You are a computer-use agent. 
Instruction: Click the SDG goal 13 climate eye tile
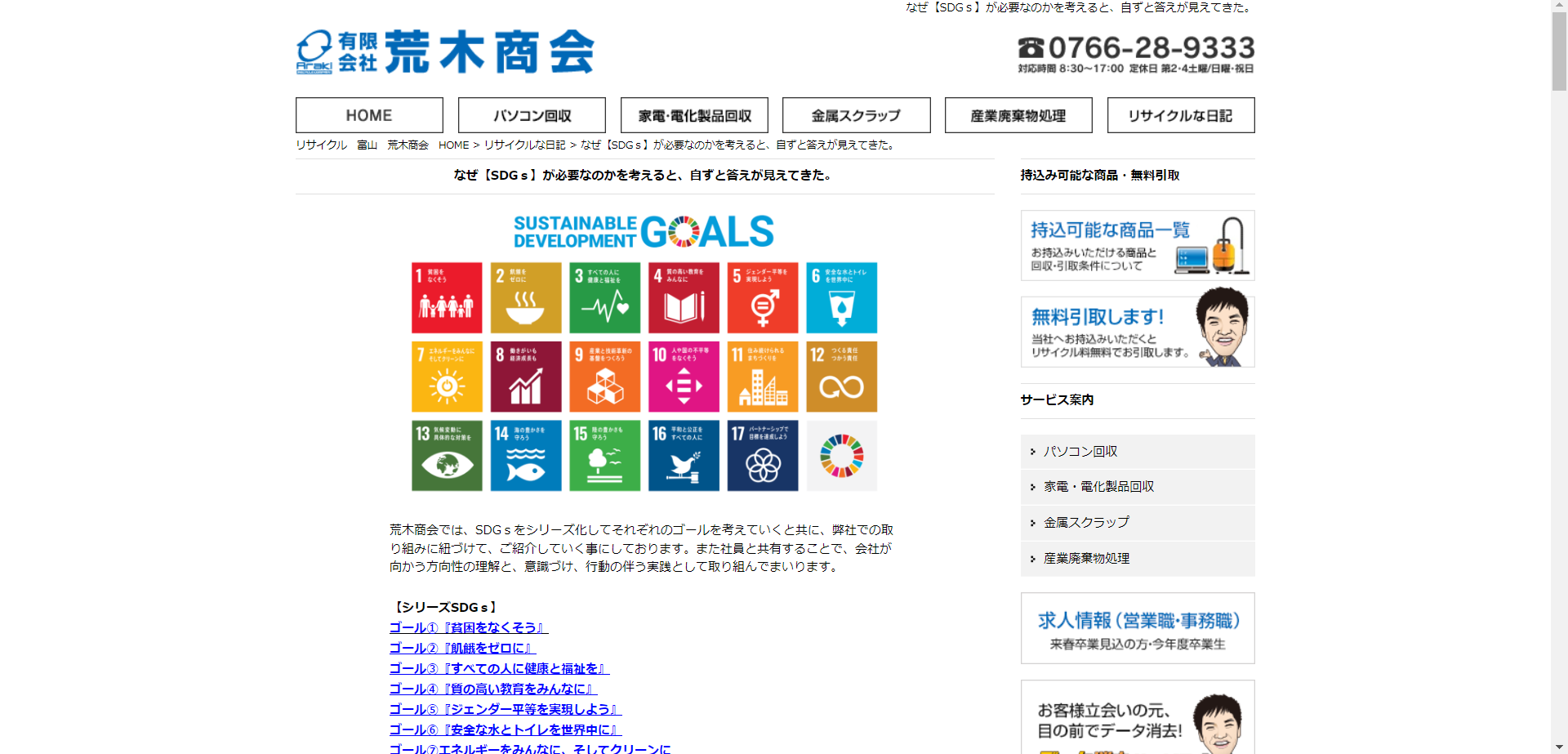(447, 456)
